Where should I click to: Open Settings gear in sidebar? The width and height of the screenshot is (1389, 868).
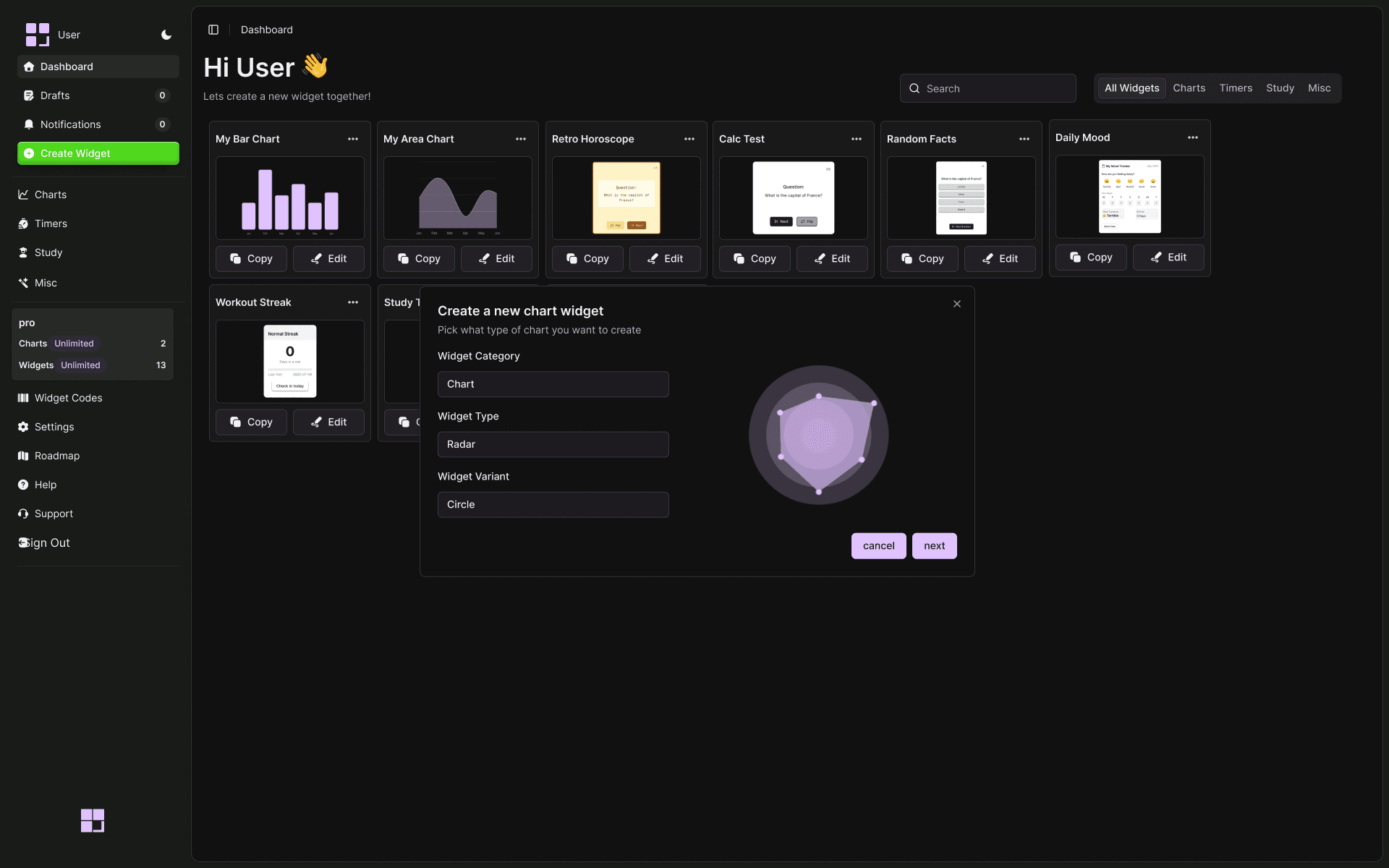tap(54, 427)
